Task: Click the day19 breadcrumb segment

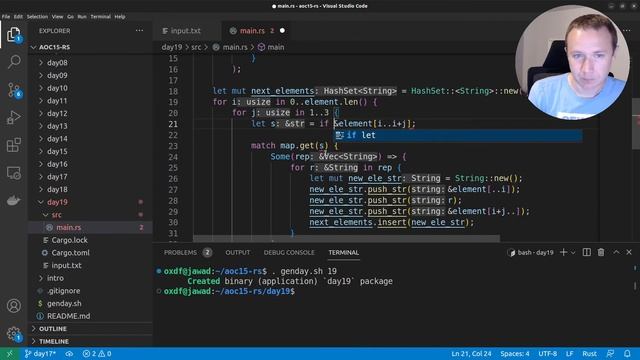Action: click(x=171, y=47)
